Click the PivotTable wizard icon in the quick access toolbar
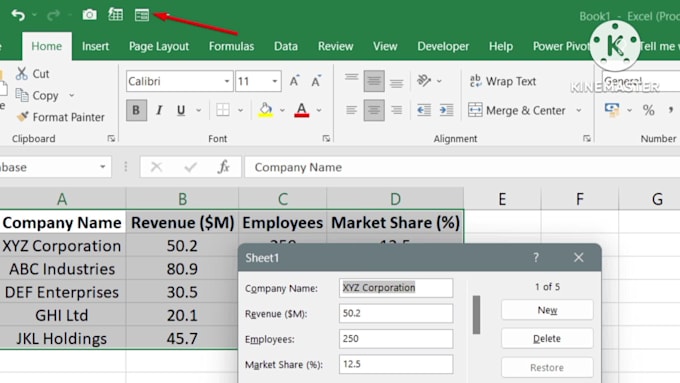Image resolution: width=680 pixels, height=383 pixels. (x=115, y=15)
